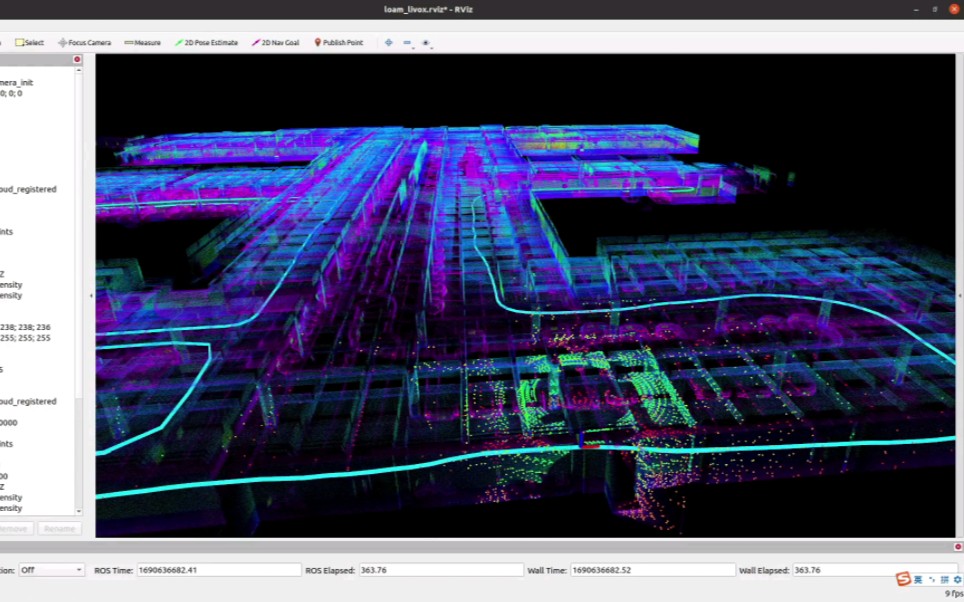
Task: Click the blue crosshair add-tool icon
Action: 389,43
